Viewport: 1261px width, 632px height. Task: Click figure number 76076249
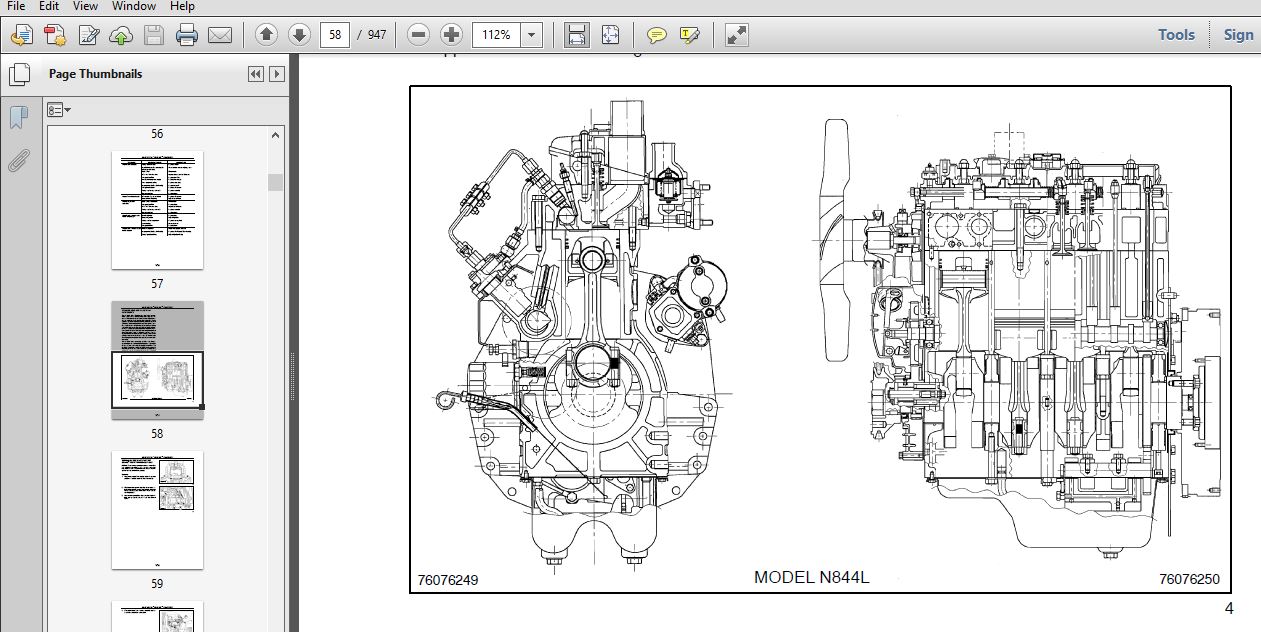click(448, 580)
